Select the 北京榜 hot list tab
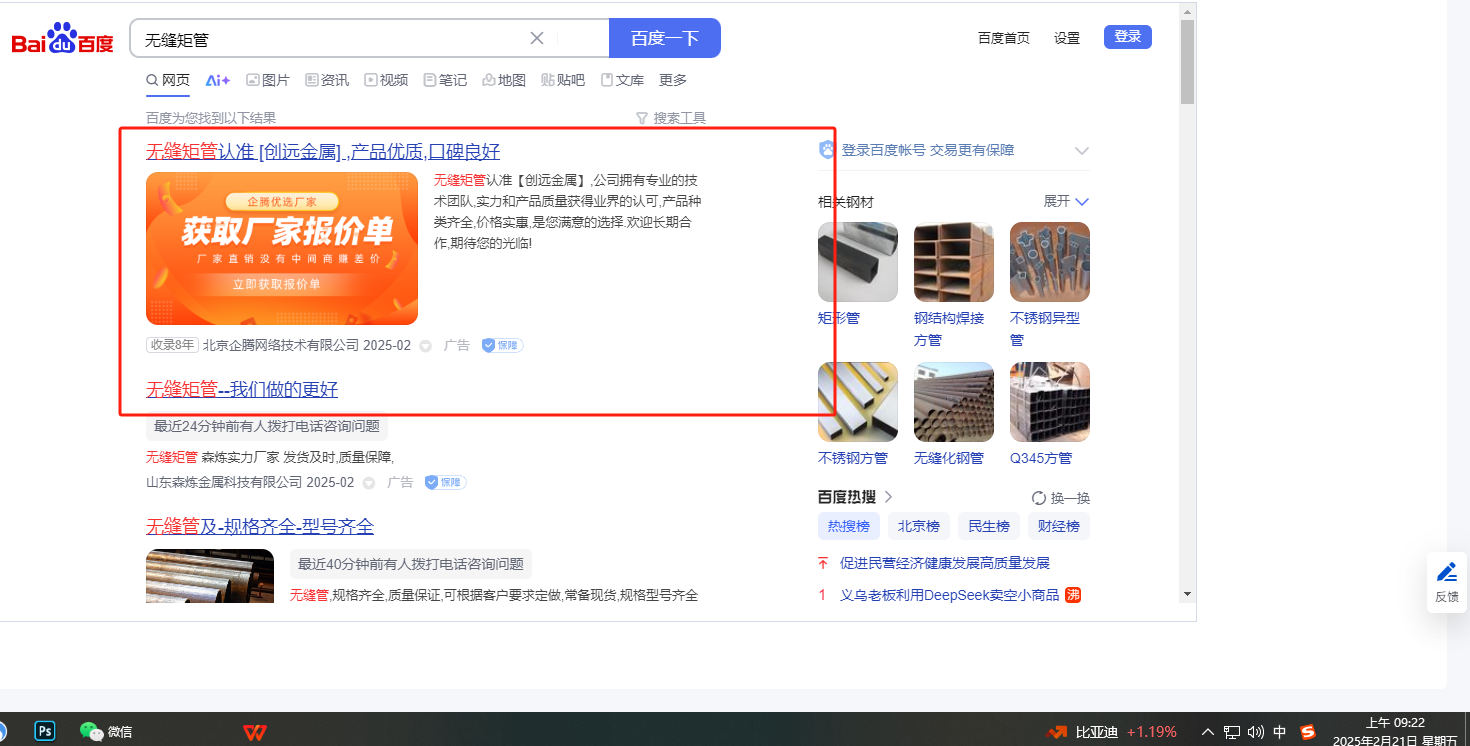 pos(919,526)
